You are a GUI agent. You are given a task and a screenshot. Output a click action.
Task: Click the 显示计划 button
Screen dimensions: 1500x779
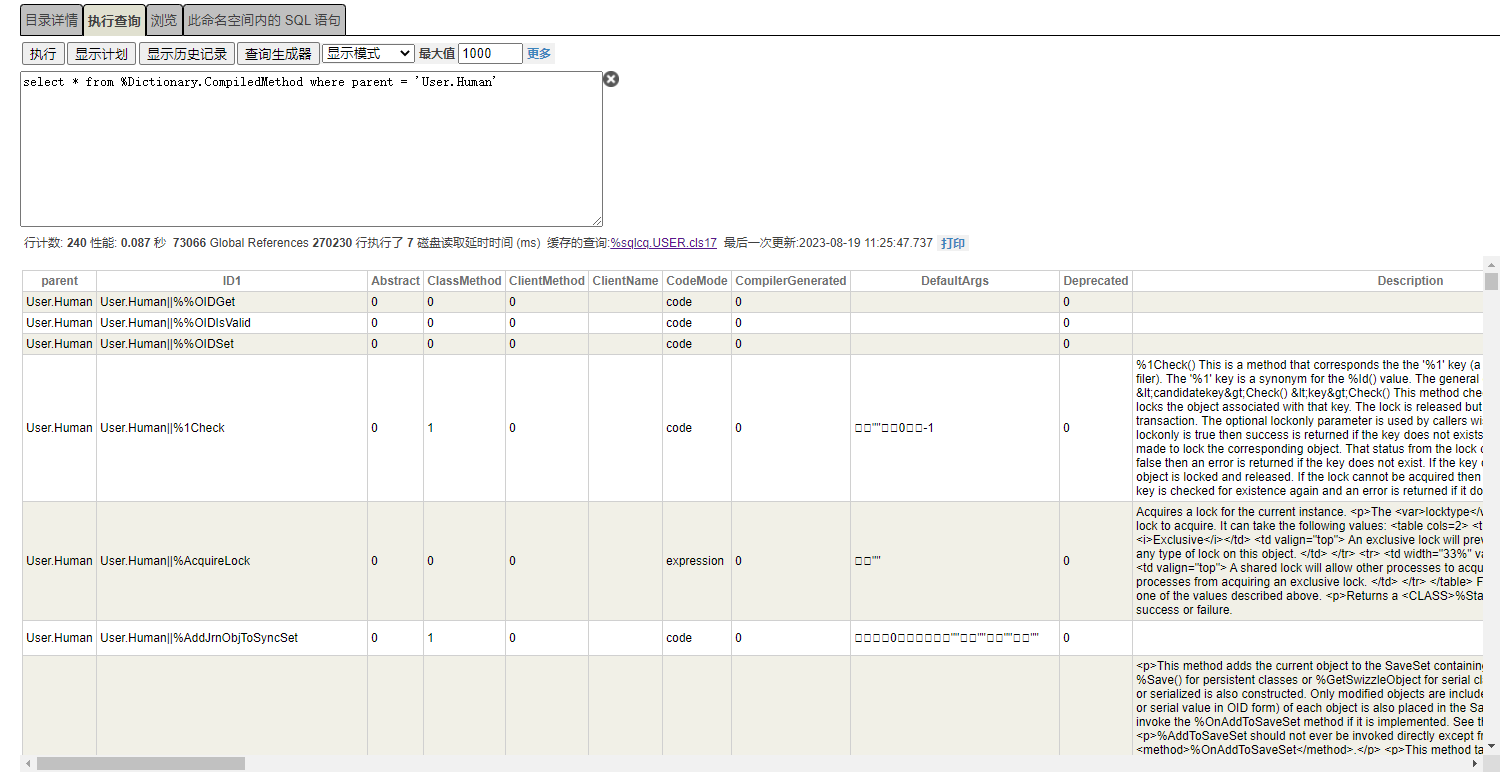coord(101,54)
